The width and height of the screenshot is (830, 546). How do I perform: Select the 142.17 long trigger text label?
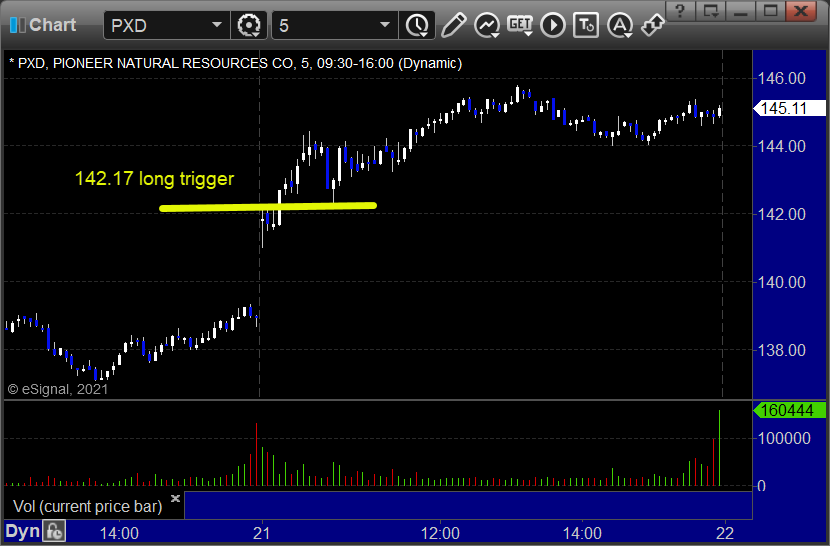154,178
